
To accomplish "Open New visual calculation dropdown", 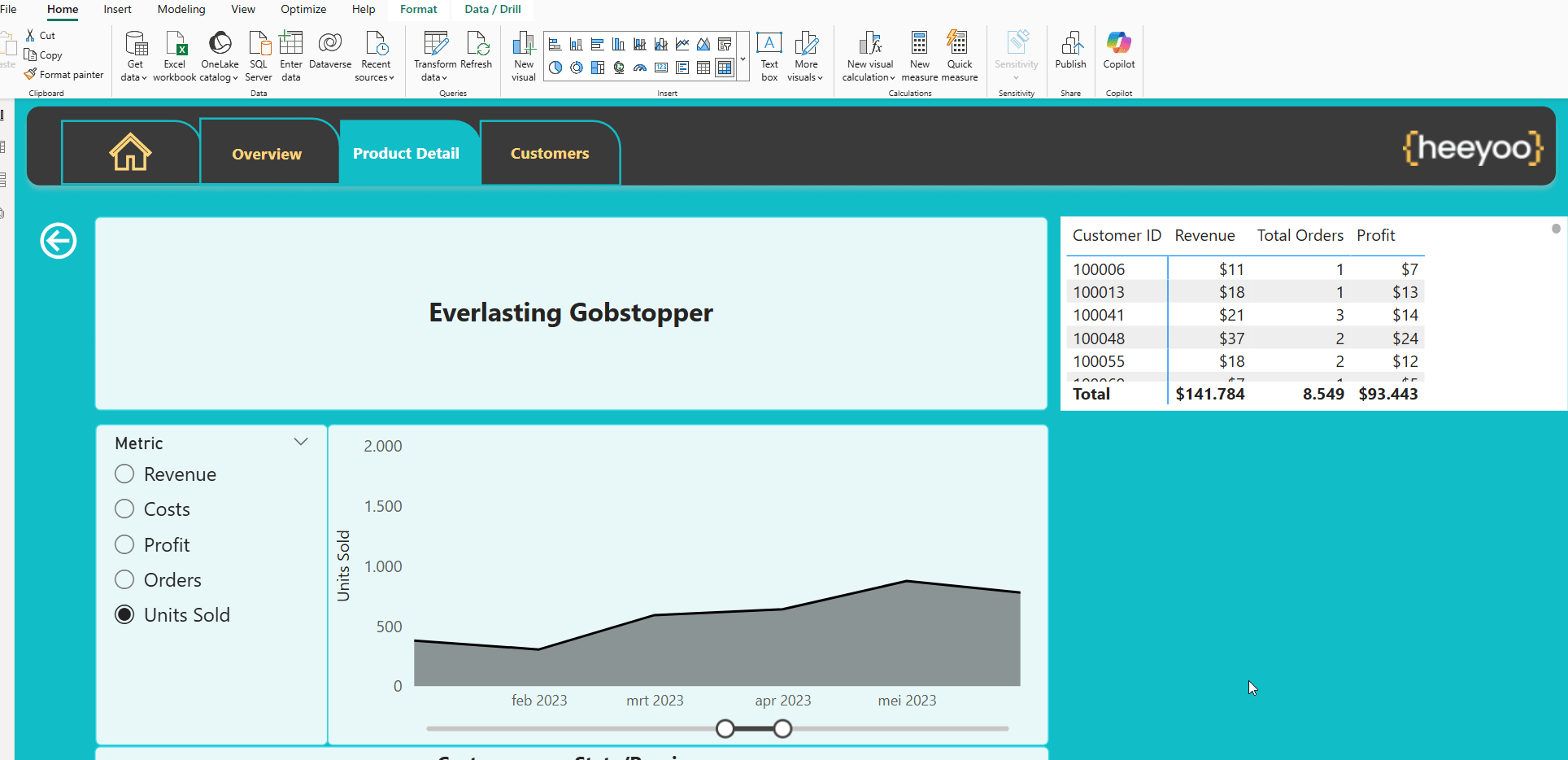I will coord(869,55).
